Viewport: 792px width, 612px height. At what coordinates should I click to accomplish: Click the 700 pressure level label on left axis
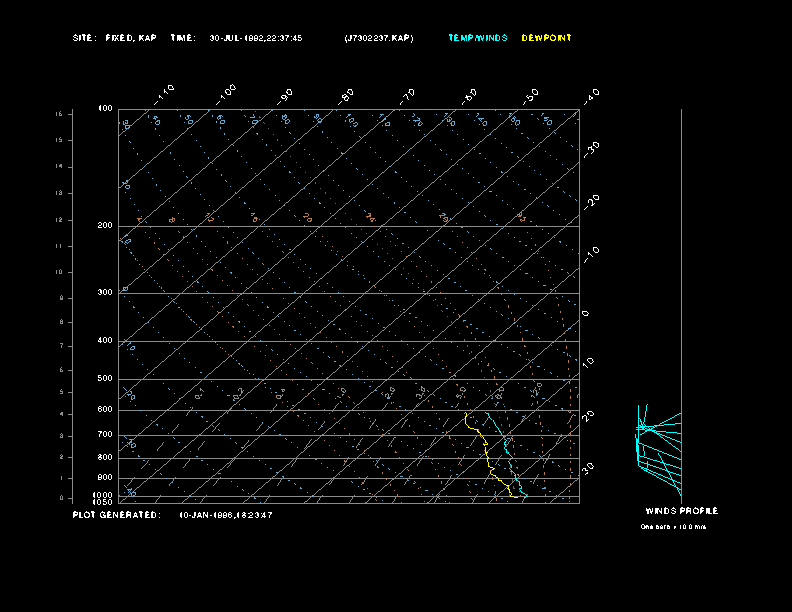click(104, 435)
